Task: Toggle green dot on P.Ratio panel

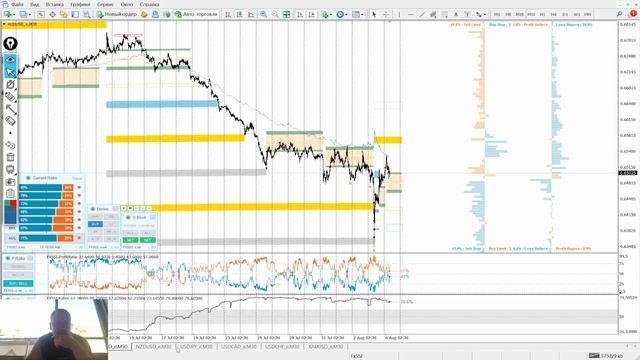Action: (x=7, y=258)
